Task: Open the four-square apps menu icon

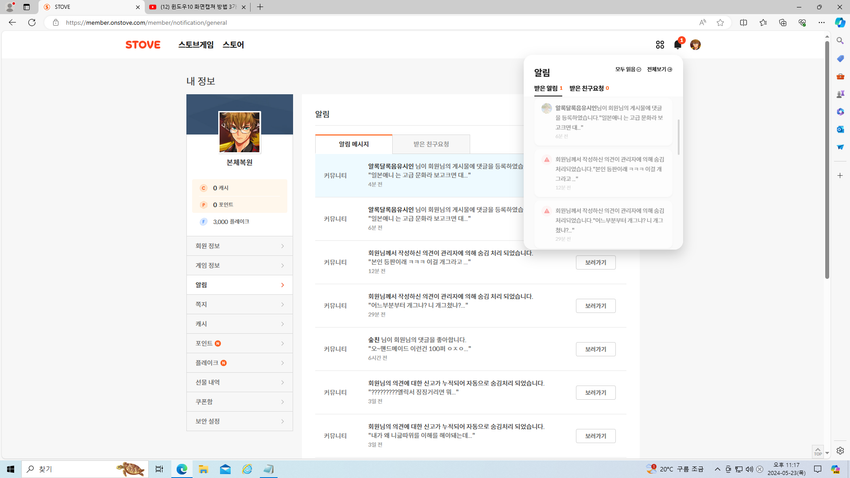Action: (x=660, y=45)
